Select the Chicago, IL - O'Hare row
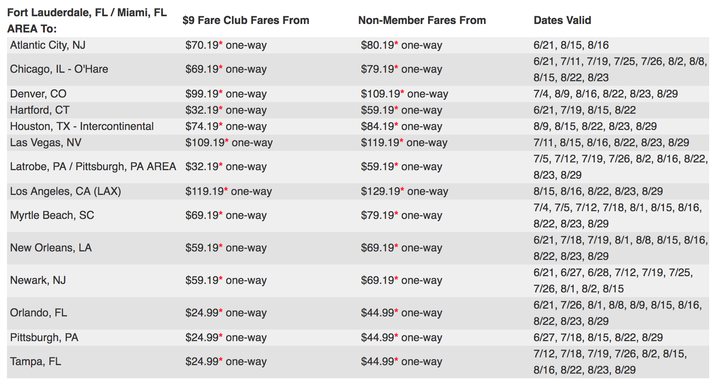The image size is (720, 386). pyautogui.click(x=358, y=69)
